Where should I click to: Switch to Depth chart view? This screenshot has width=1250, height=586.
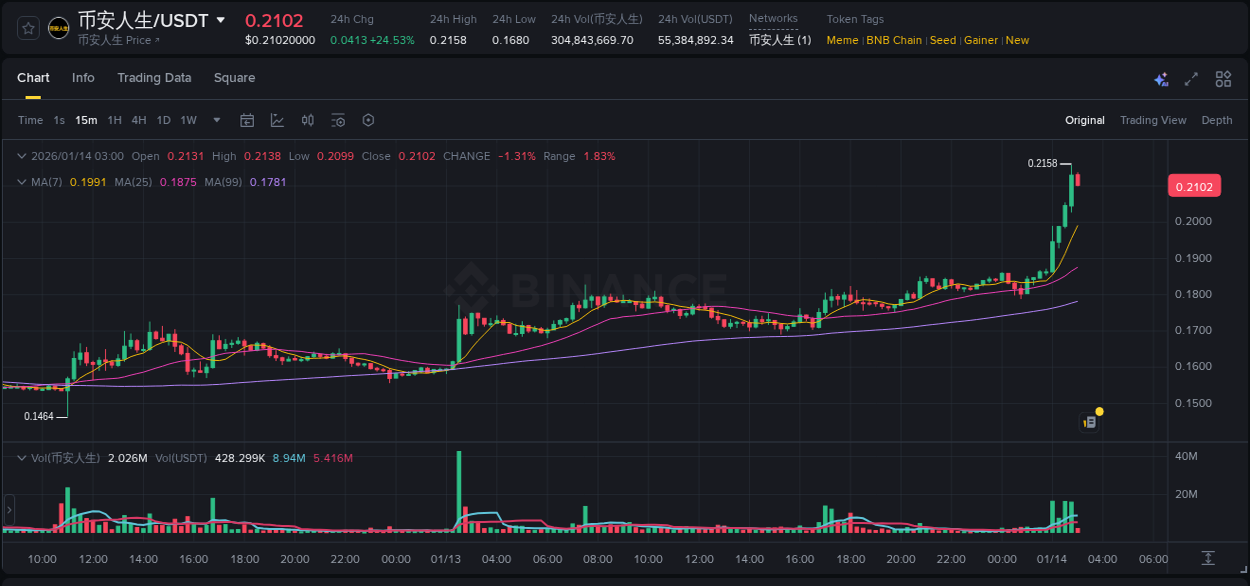coord(1216,120)
